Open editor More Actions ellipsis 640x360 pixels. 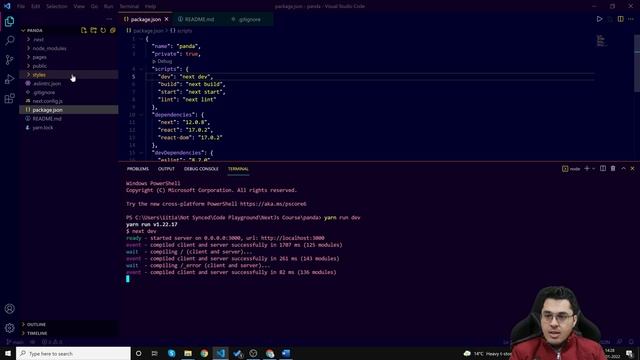click(x=631, y=19)
